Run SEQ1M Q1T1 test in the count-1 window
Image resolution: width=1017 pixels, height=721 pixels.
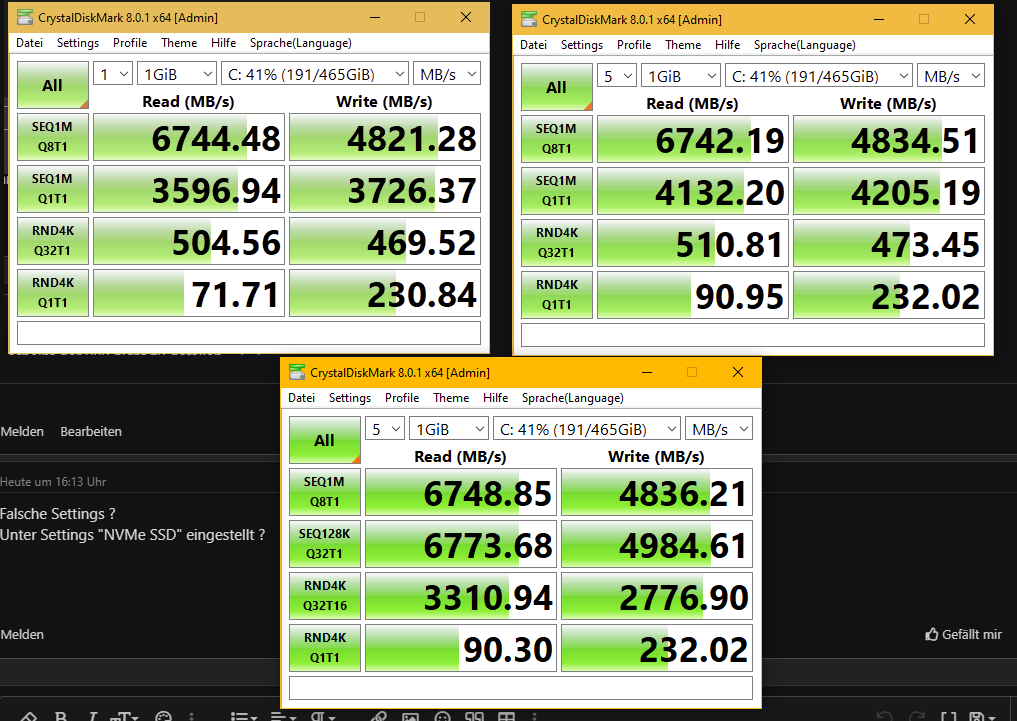53,189
